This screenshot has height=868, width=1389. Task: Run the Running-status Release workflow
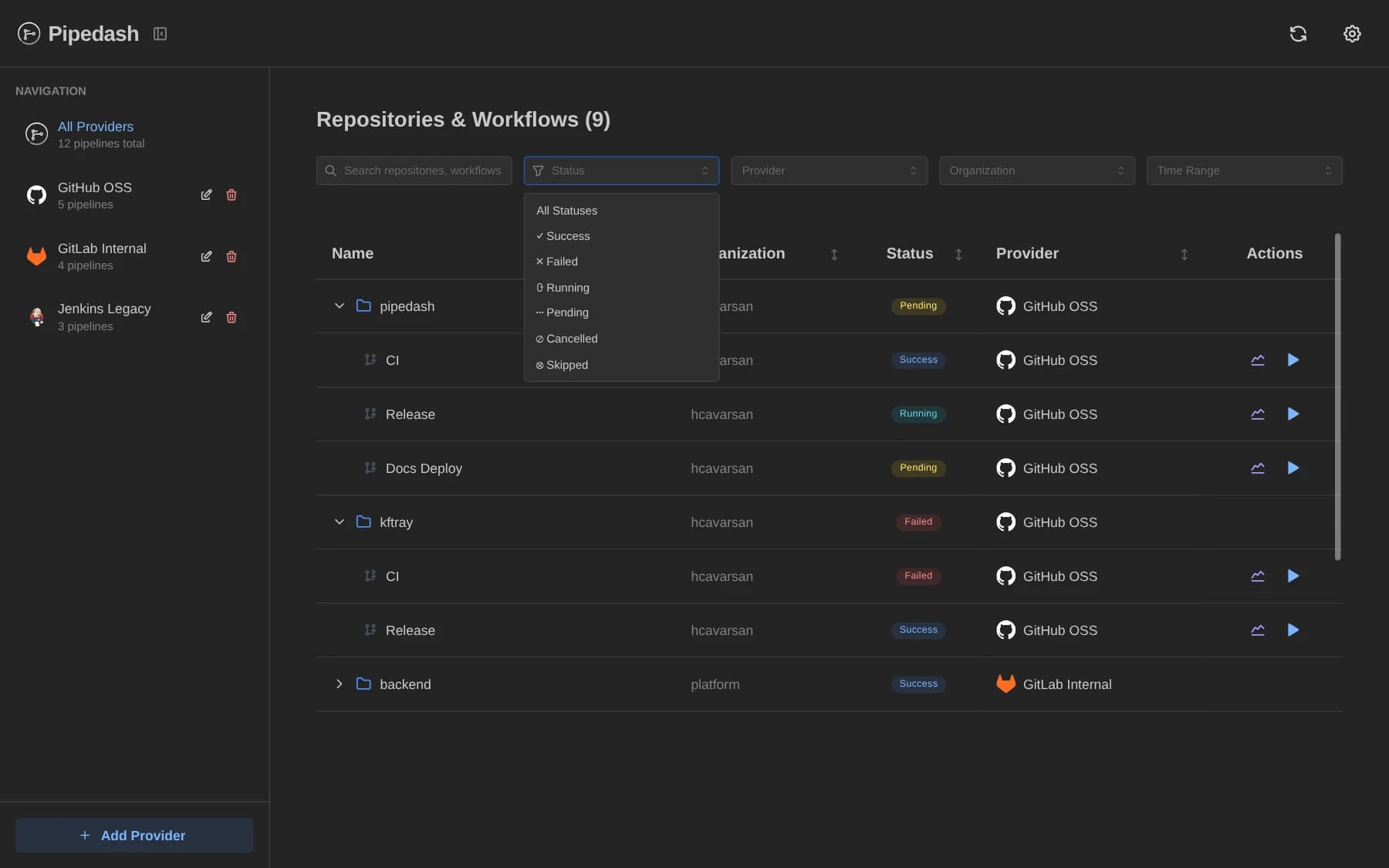(x=1293, y=414)
